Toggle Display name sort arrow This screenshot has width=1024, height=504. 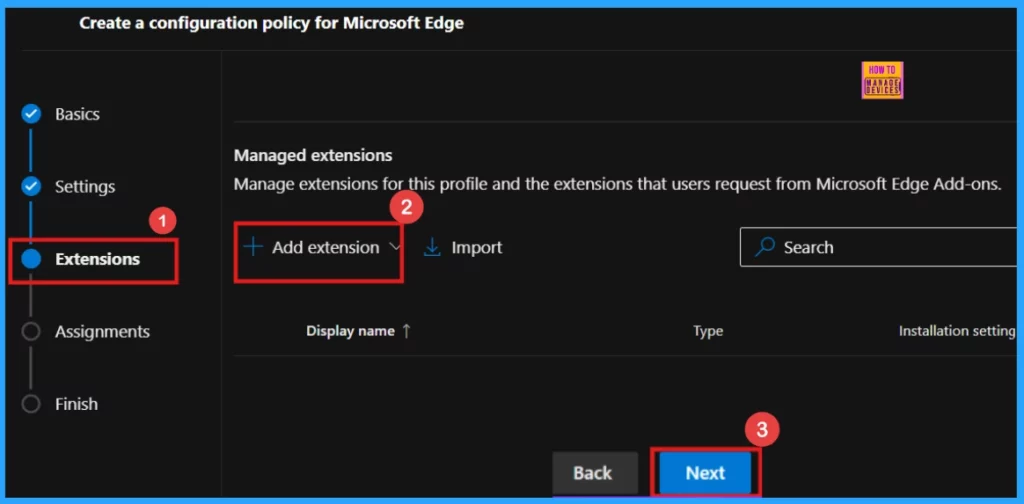click(406, 331)
